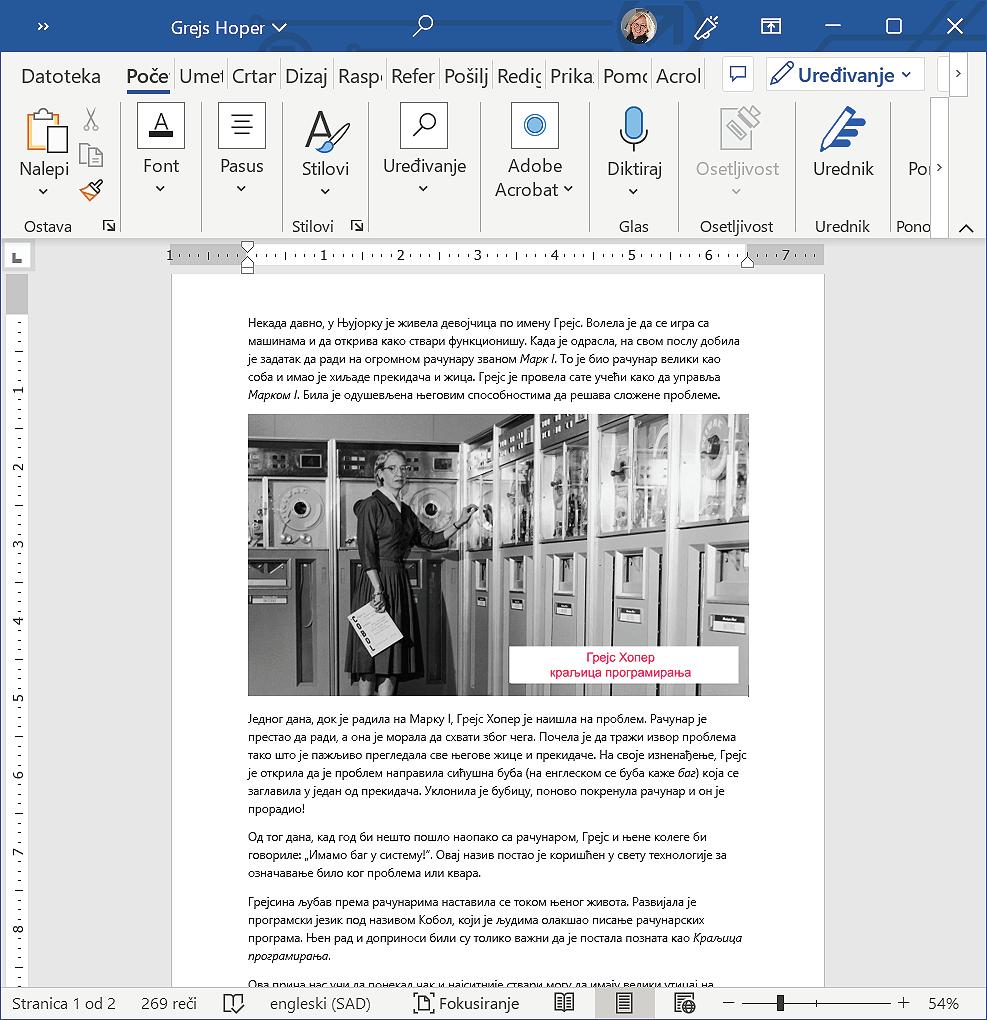This screenshot has width=987, height=1020.
Task: Open zoom dialog via 54% label
Action: 943,1004
